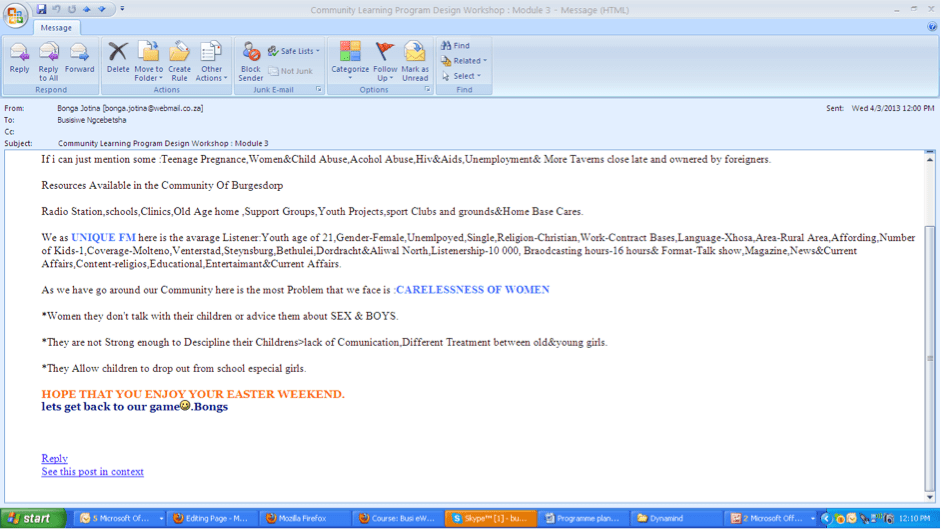This screenshot has width=941, height=529.
Task: Open Follow Up flag dropdown
Action: tap(385, 61)
